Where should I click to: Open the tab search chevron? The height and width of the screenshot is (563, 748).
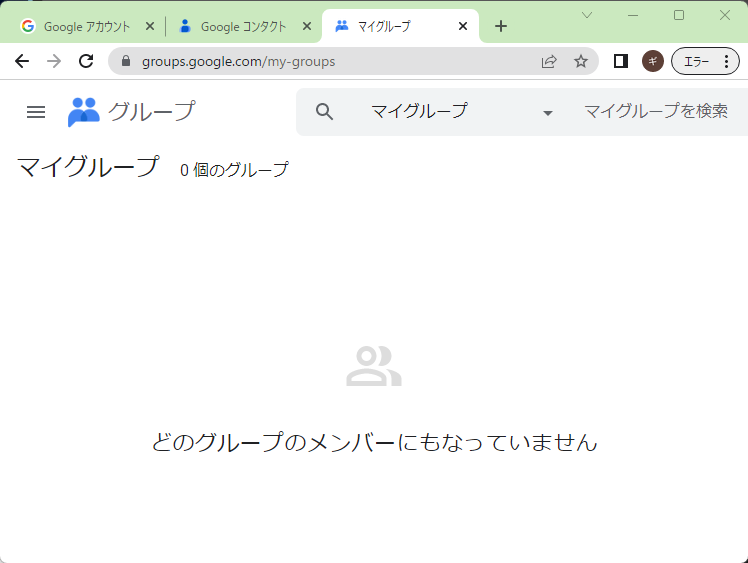coord(587,15)
